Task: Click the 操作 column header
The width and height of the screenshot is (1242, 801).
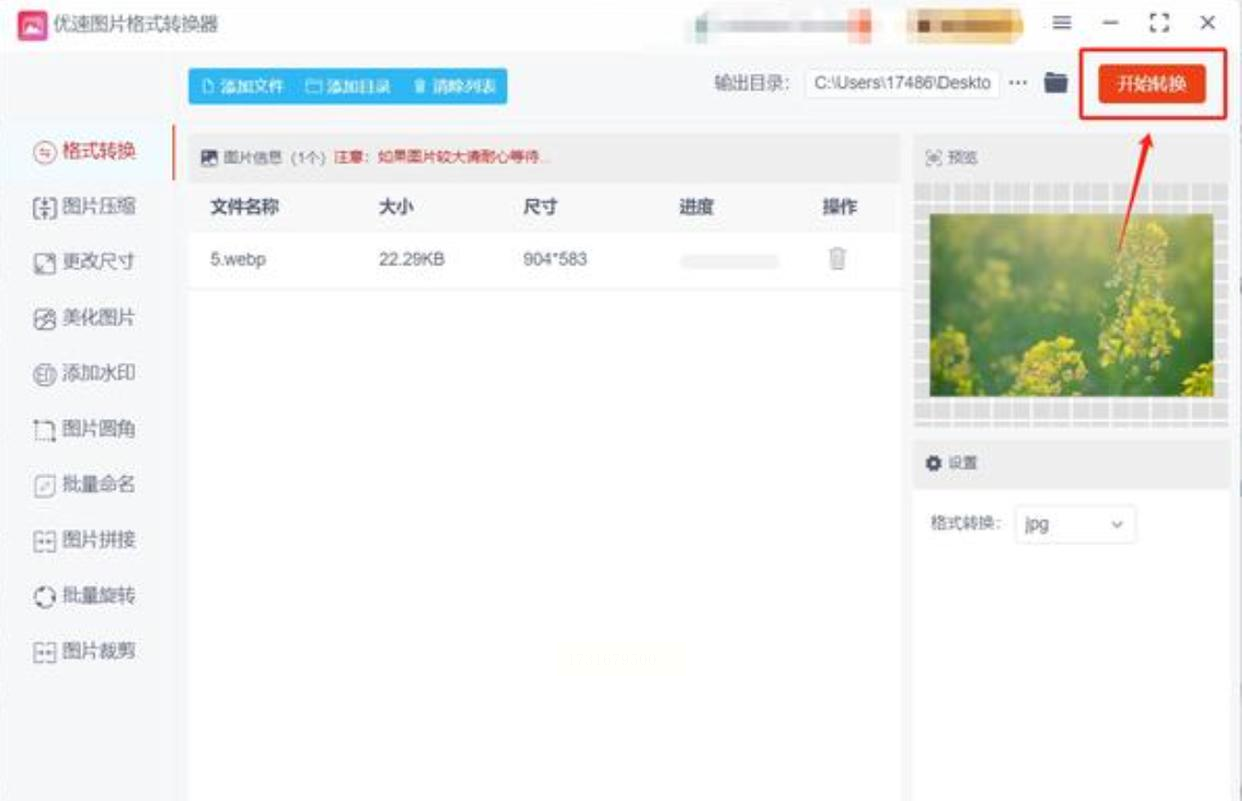Action: point(839,207)
